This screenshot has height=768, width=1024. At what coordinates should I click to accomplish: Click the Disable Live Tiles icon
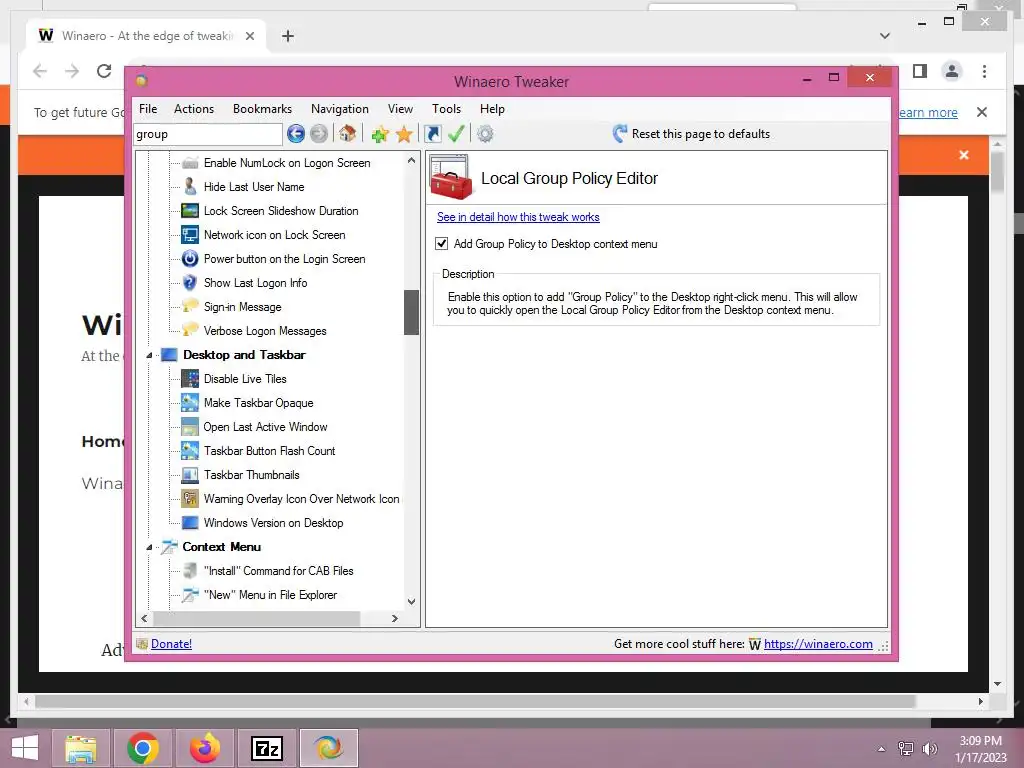click(x=190, y=379)
